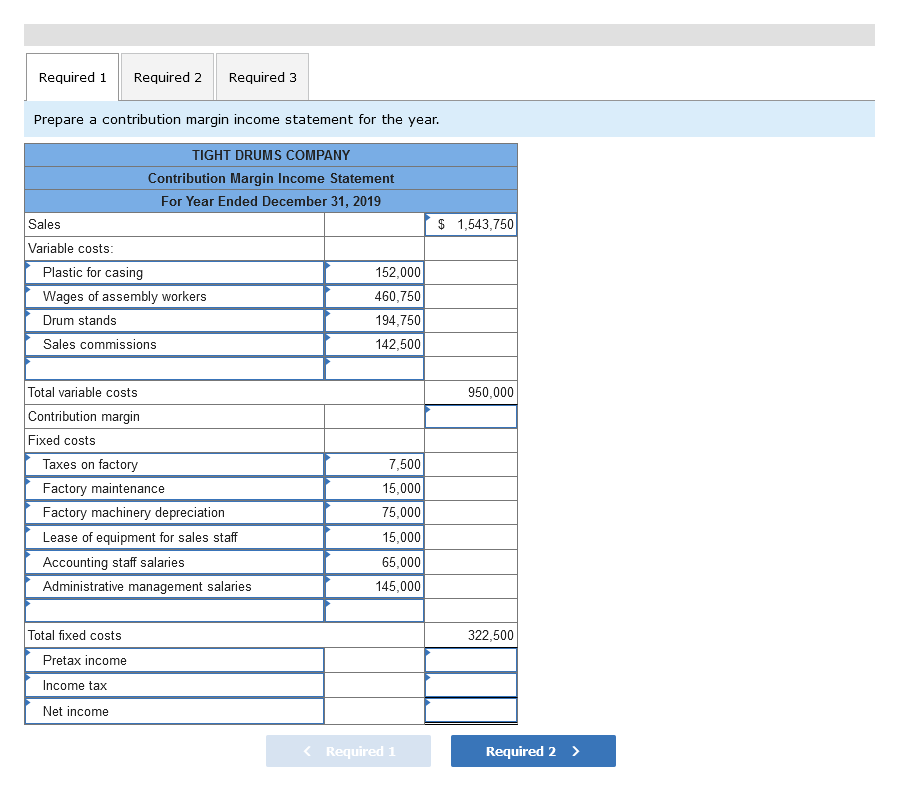Select the Pretax income input cell
Viewport: 918px width, 806px height.
click(470, 660)
